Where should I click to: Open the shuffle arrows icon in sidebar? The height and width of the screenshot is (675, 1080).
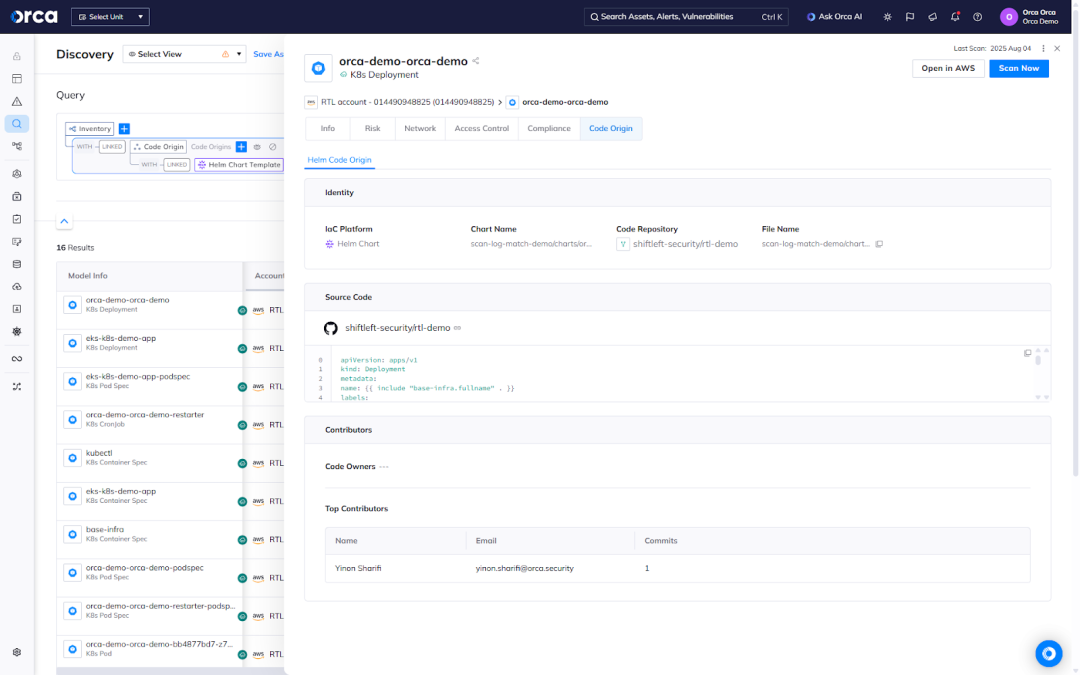(17, 386)
